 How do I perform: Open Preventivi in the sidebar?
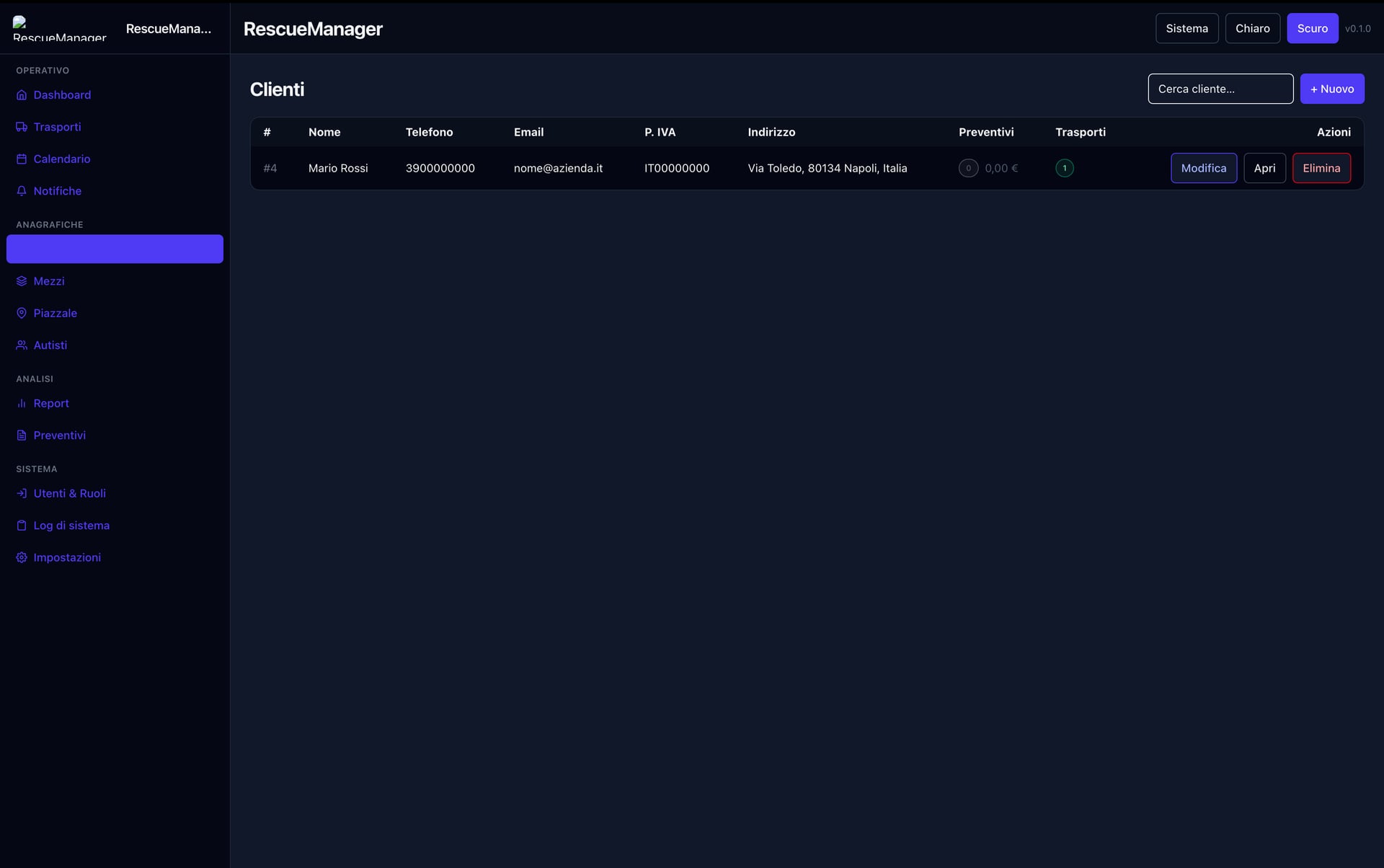click(x=59, y=435)
